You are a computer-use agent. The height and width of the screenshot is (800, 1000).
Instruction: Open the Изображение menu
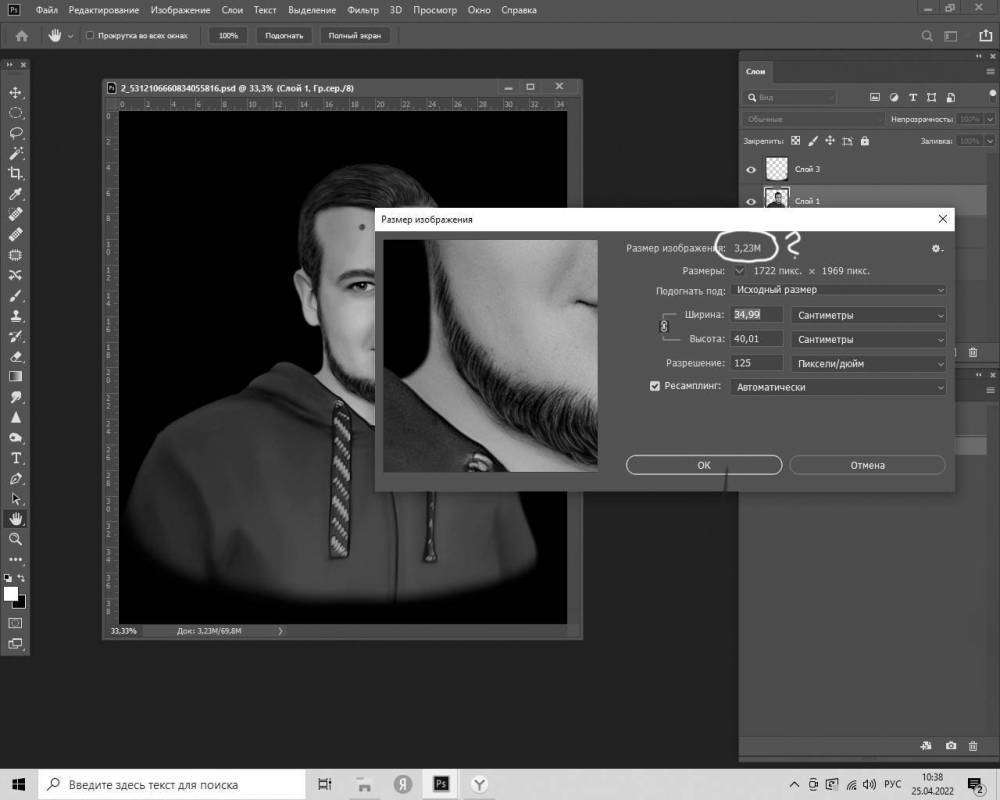[x=180, y=10]
